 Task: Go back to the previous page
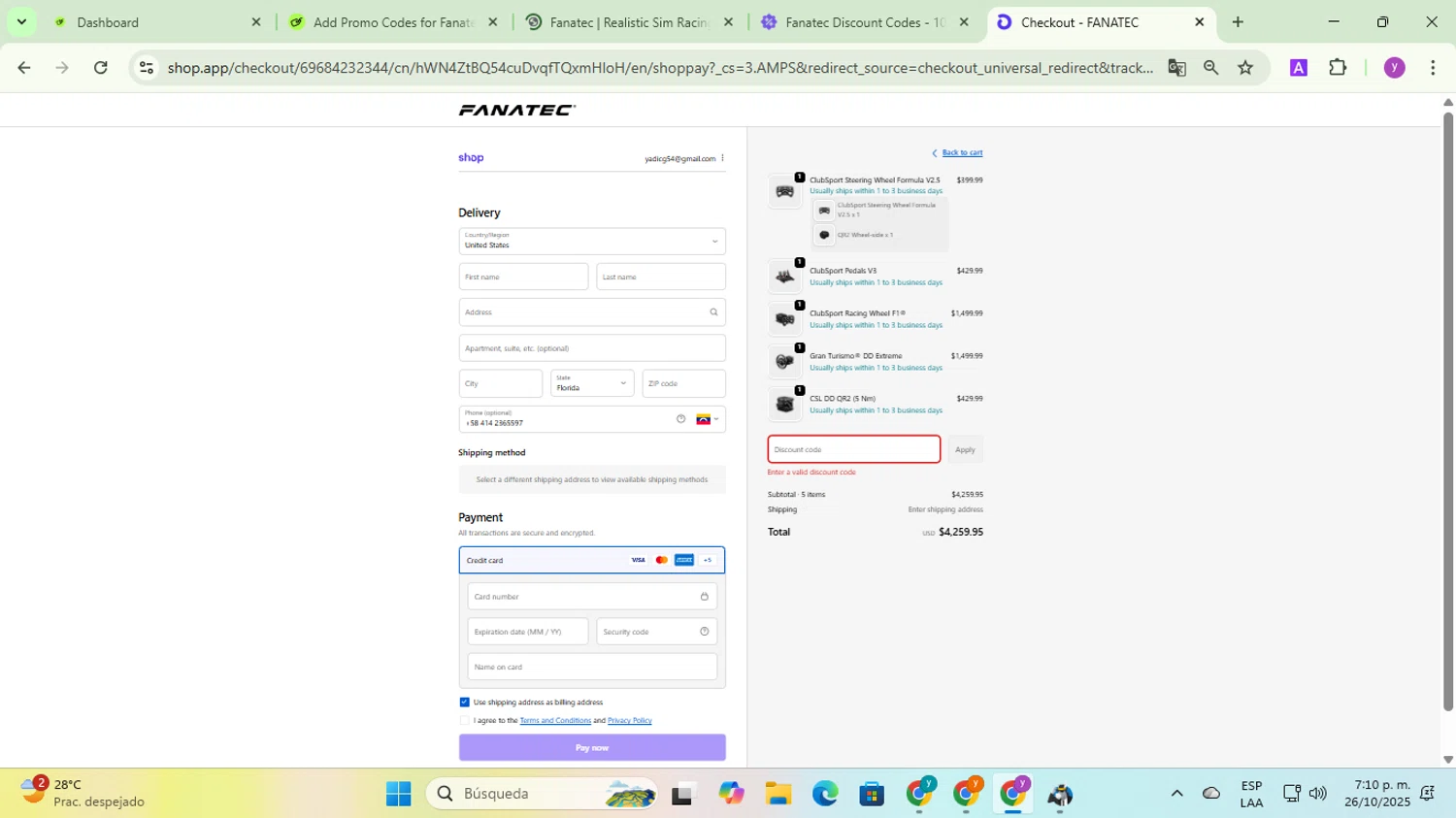tap(24, 67)
